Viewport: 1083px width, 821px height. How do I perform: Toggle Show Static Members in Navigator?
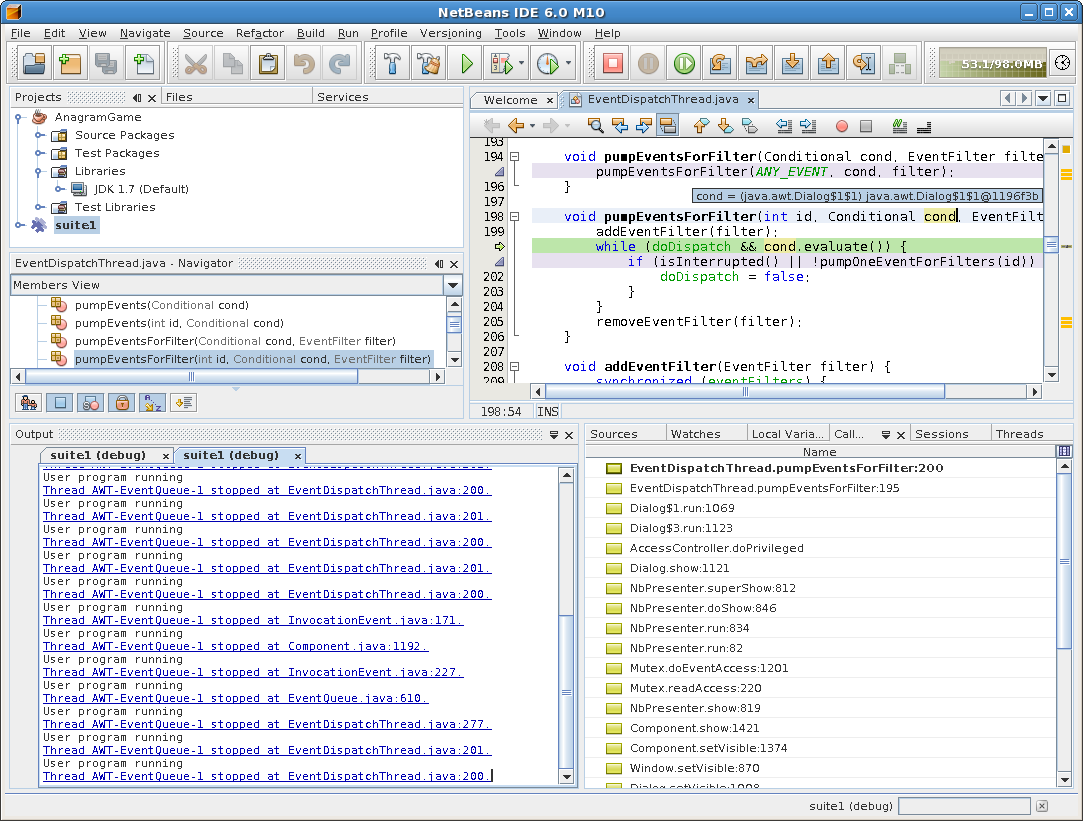(91, 403)
